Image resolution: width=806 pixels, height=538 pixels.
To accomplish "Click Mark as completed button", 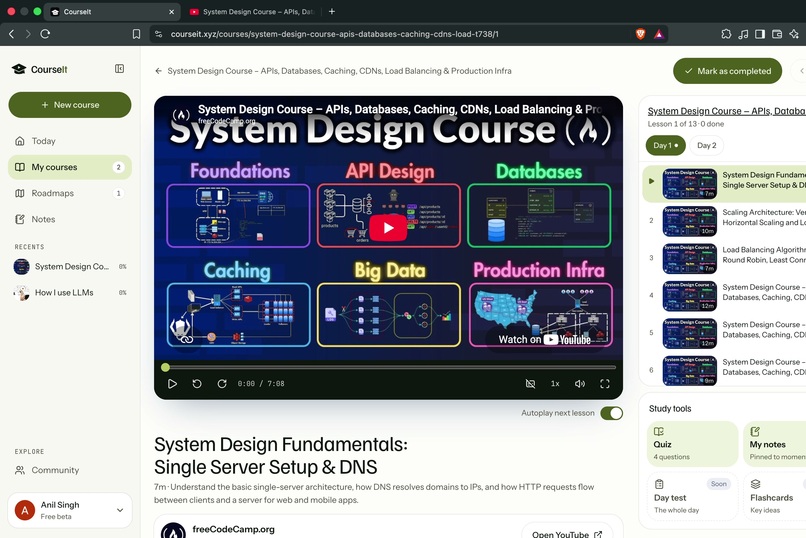I will [x=727, y=71].
